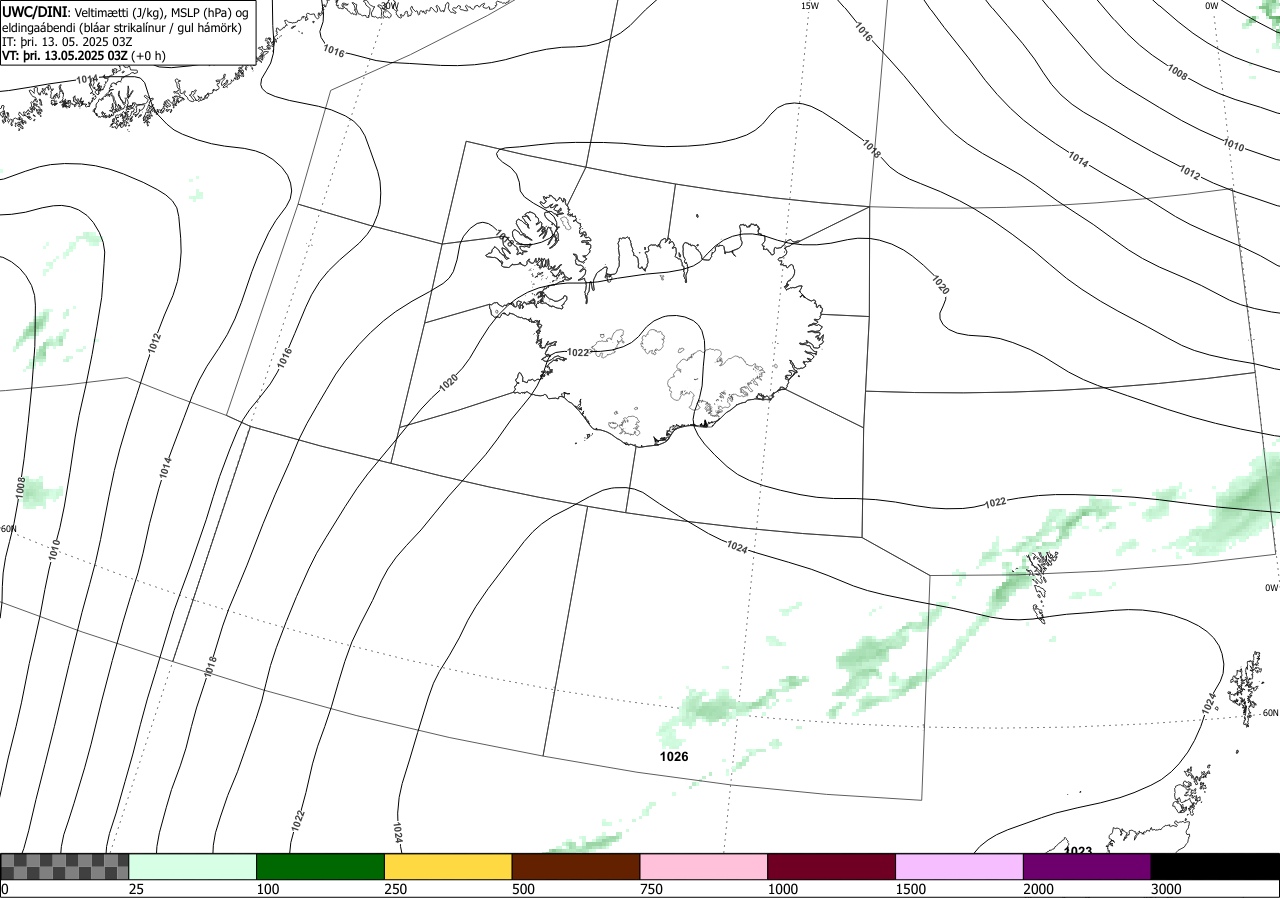Select the legend value "1000"
1280x898 pixels.
click(783, 889)
